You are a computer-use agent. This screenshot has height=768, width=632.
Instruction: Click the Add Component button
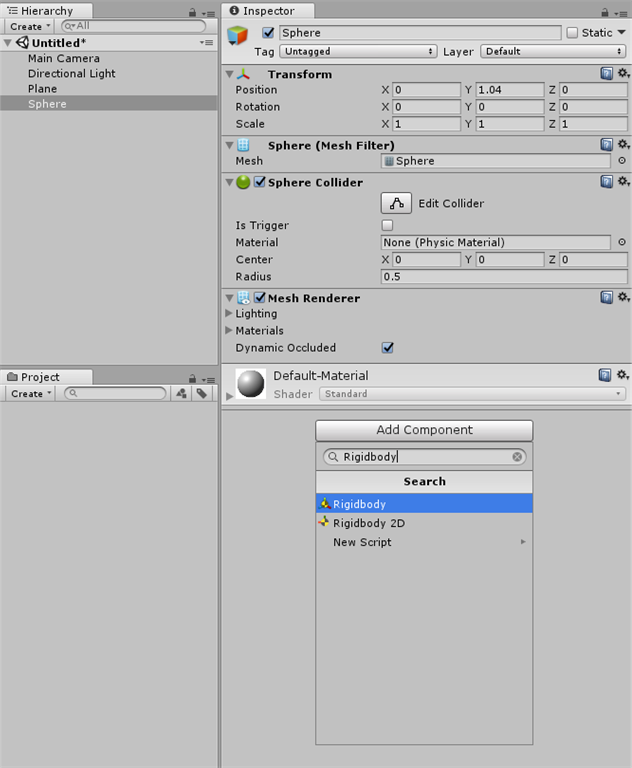tap(424, 430)
